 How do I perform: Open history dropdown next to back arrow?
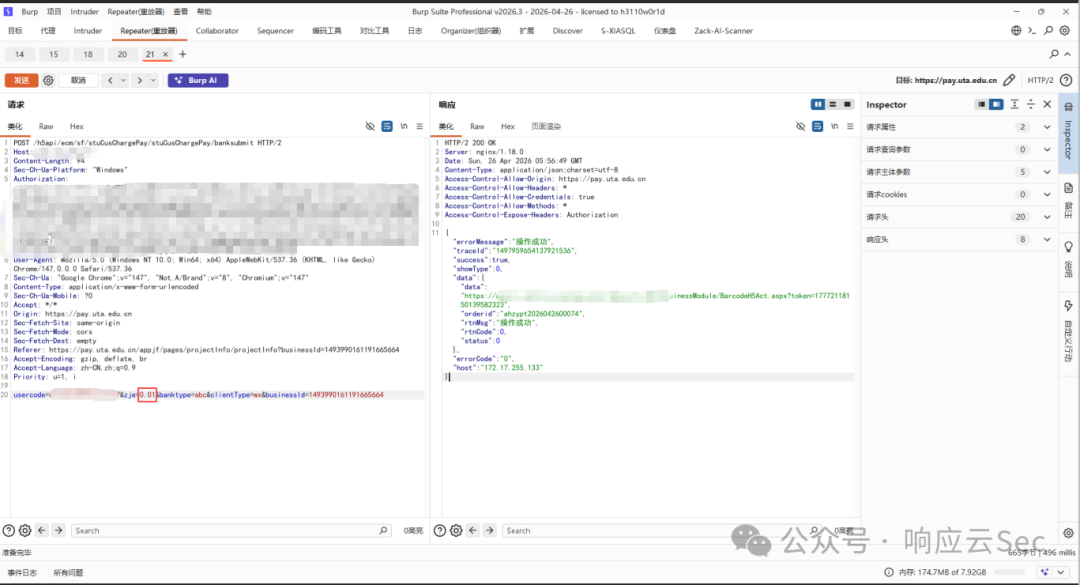(x=123, y=81)
